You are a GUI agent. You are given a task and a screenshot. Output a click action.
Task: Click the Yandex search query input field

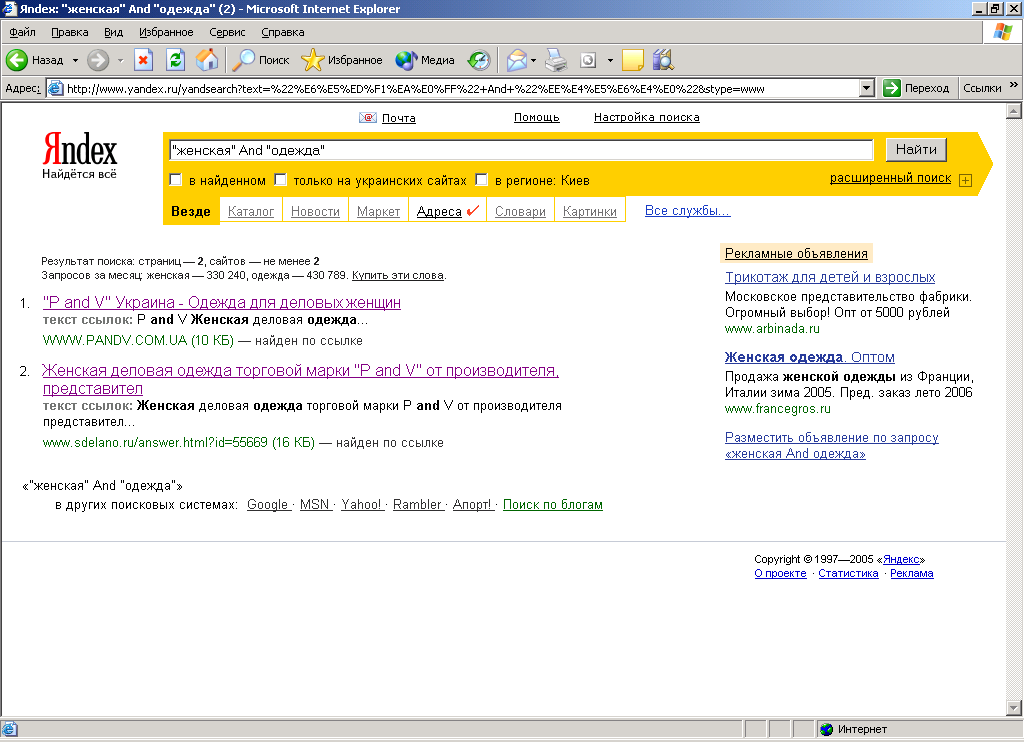[520, 150]
